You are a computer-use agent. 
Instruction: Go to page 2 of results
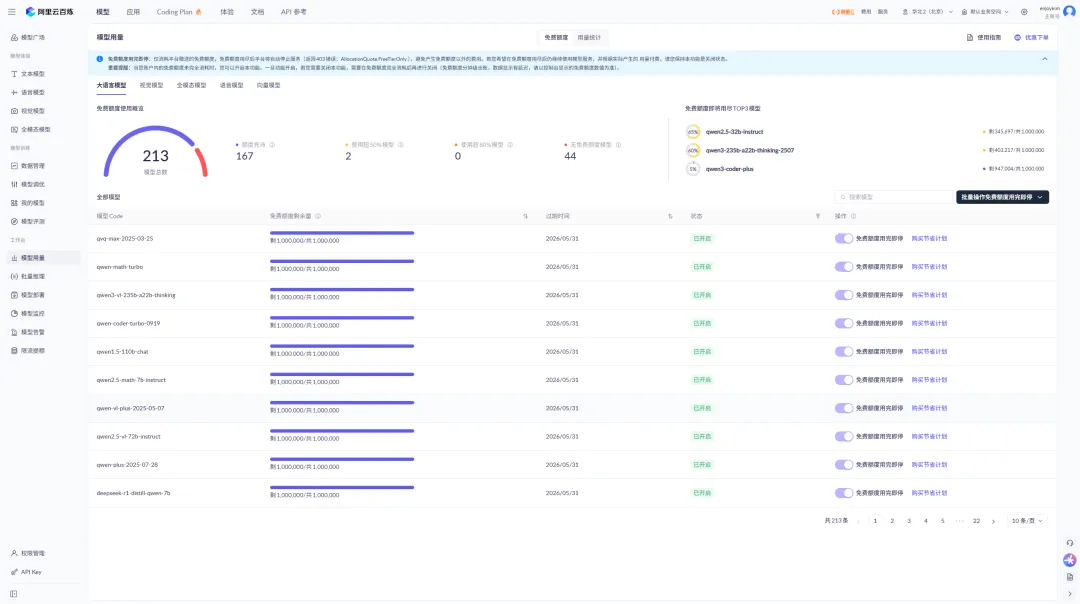[x=892, y=521]
